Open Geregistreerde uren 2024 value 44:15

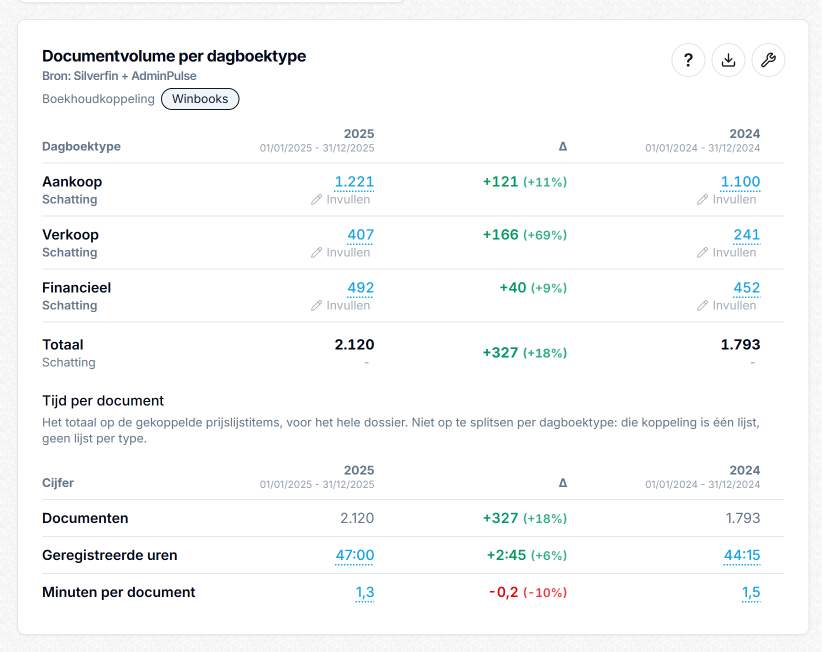742,556
